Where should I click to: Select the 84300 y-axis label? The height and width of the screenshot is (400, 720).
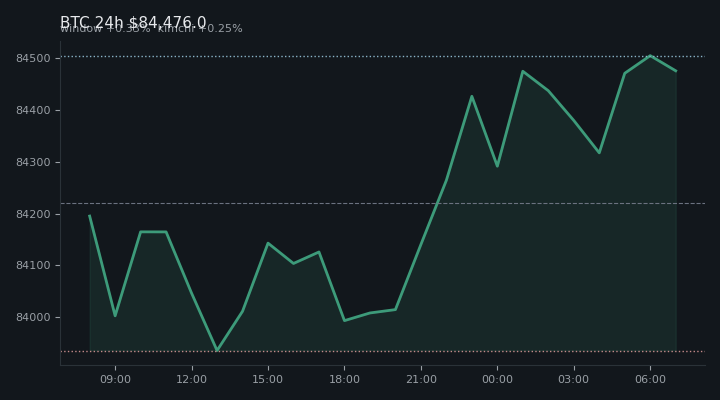pyautogui.click(x=33, y=162)
